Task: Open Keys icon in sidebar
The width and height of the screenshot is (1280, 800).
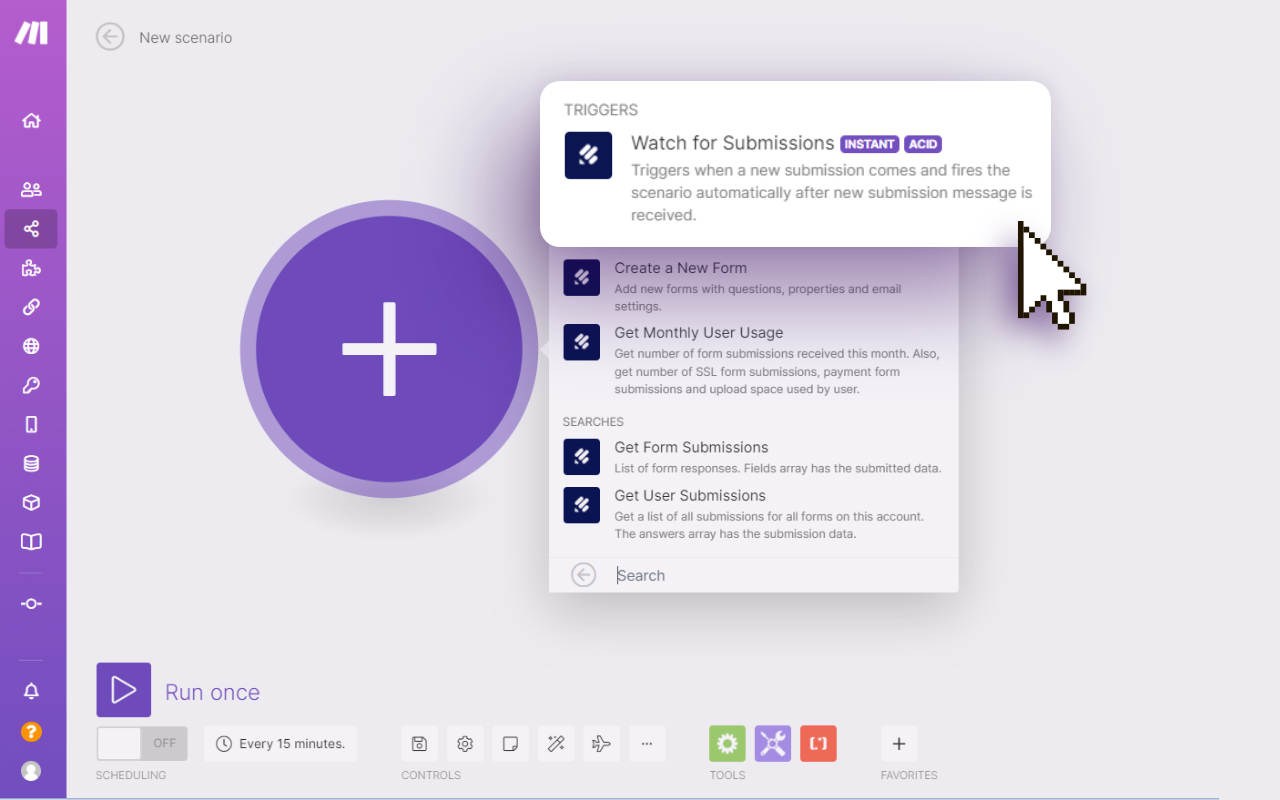Action: click(31, 385)
